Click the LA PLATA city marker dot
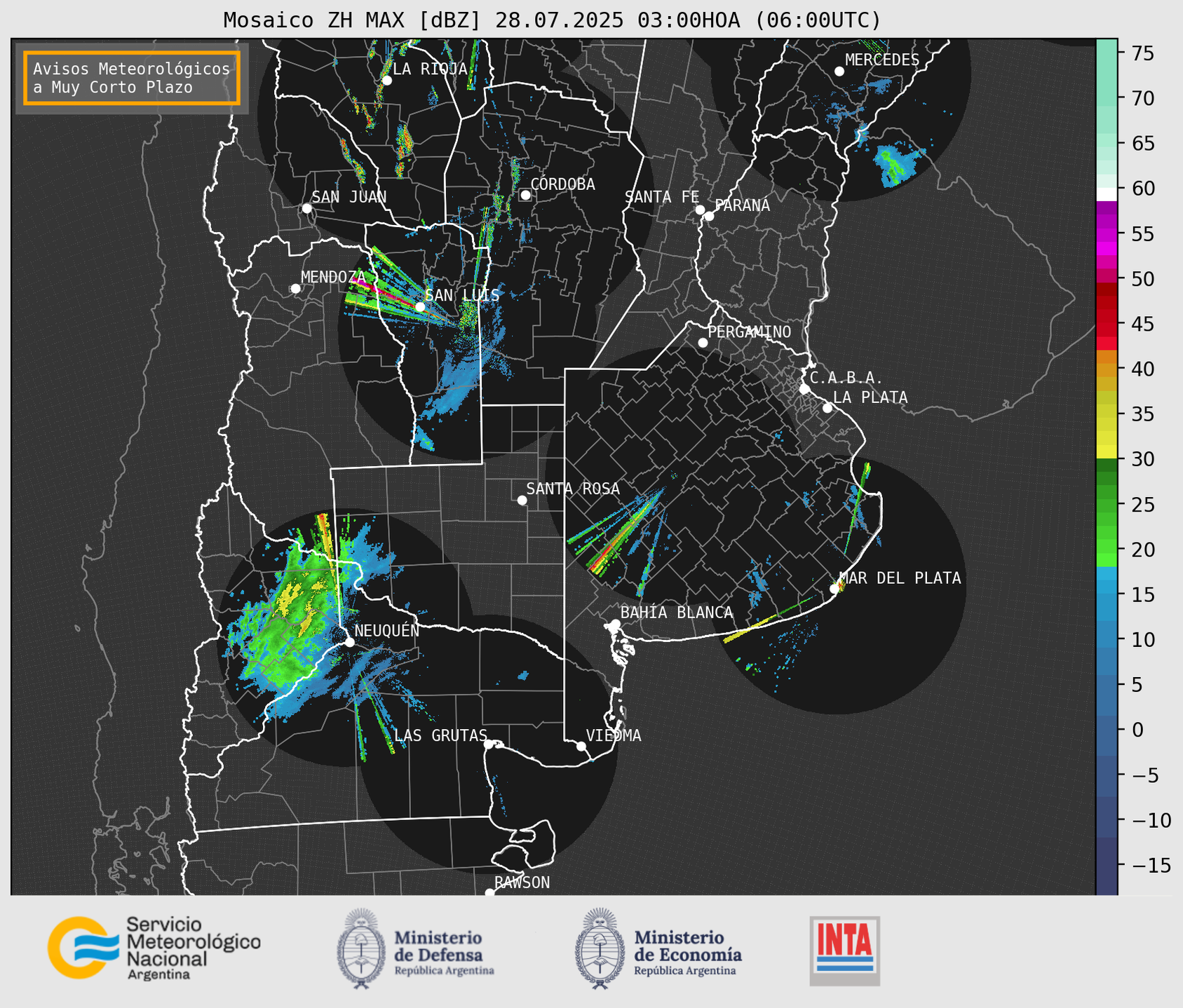 (x=827, y=408)
